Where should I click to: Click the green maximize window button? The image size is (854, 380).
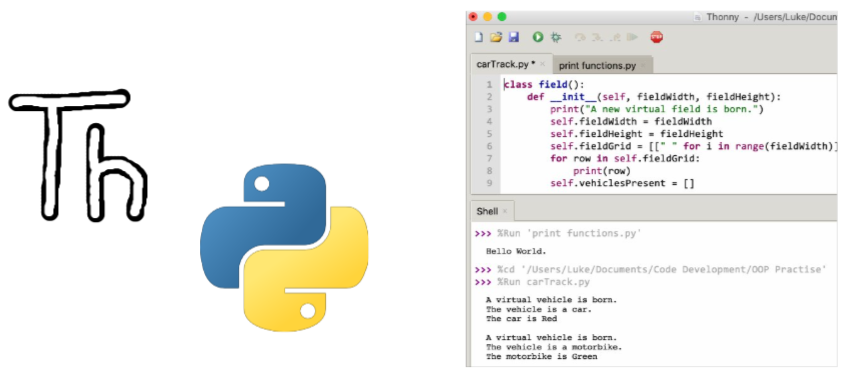(502, 17)
